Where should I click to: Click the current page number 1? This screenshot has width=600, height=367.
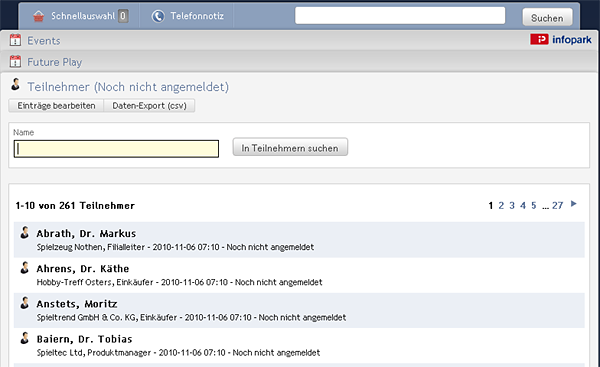491,206
